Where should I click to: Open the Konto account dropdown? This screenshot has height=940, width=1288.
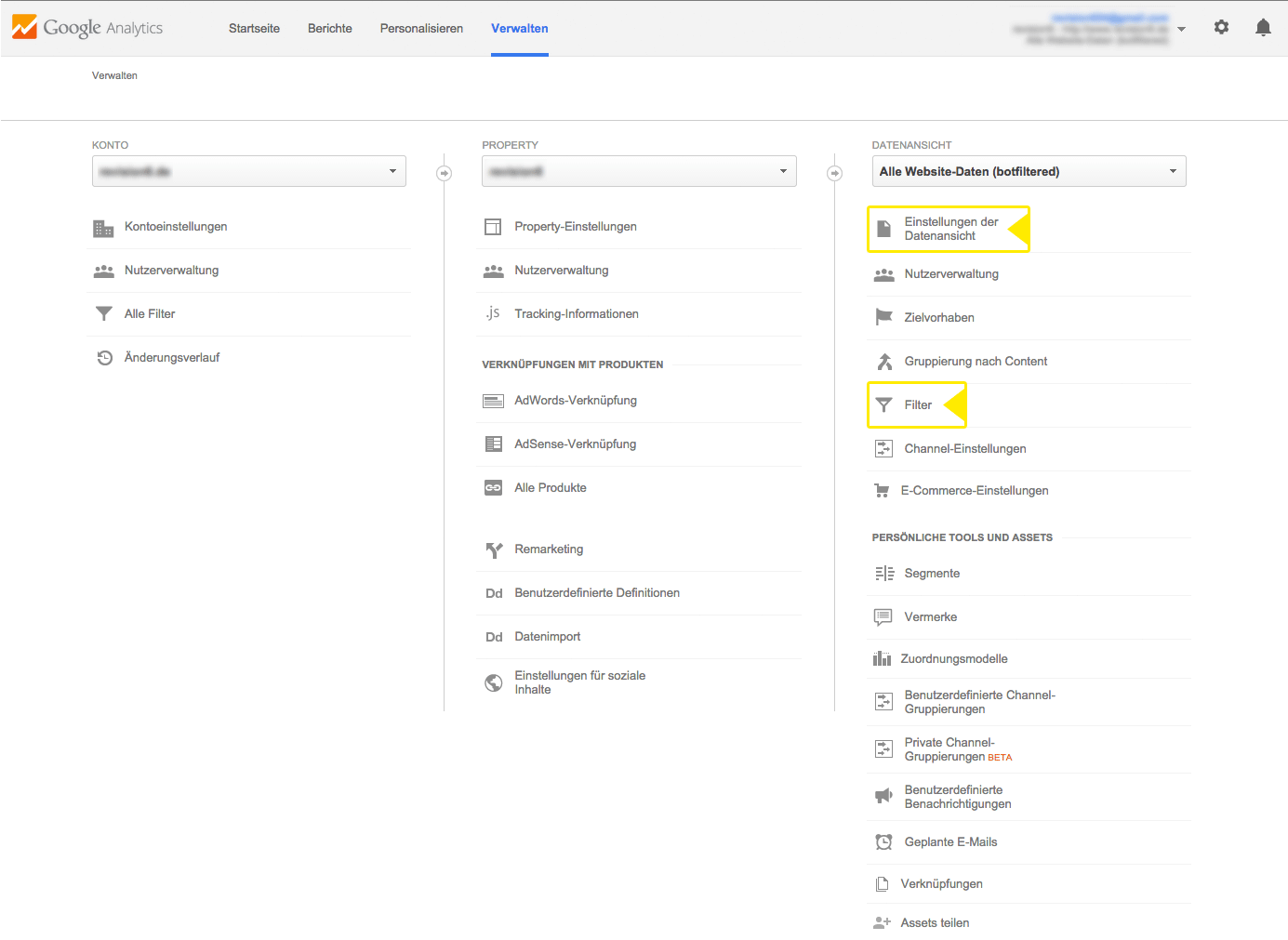(248, 171)
